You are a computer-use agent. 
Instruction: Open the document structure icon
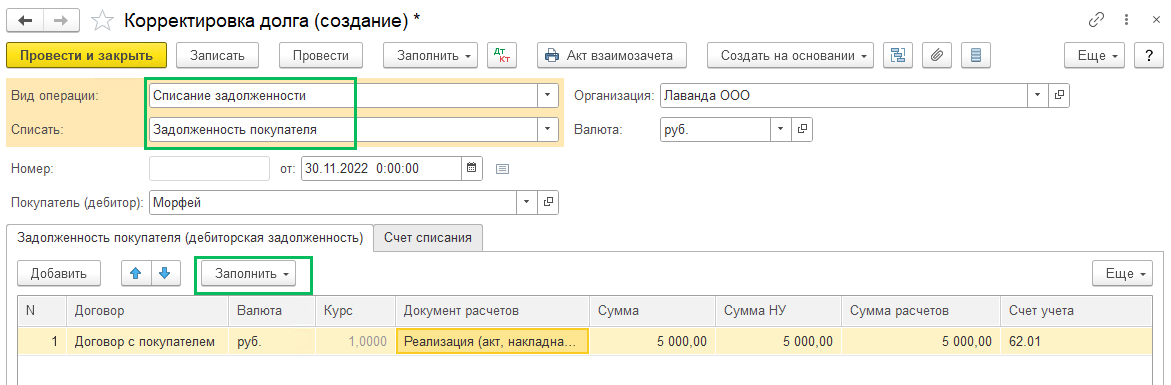coord(898,55)
